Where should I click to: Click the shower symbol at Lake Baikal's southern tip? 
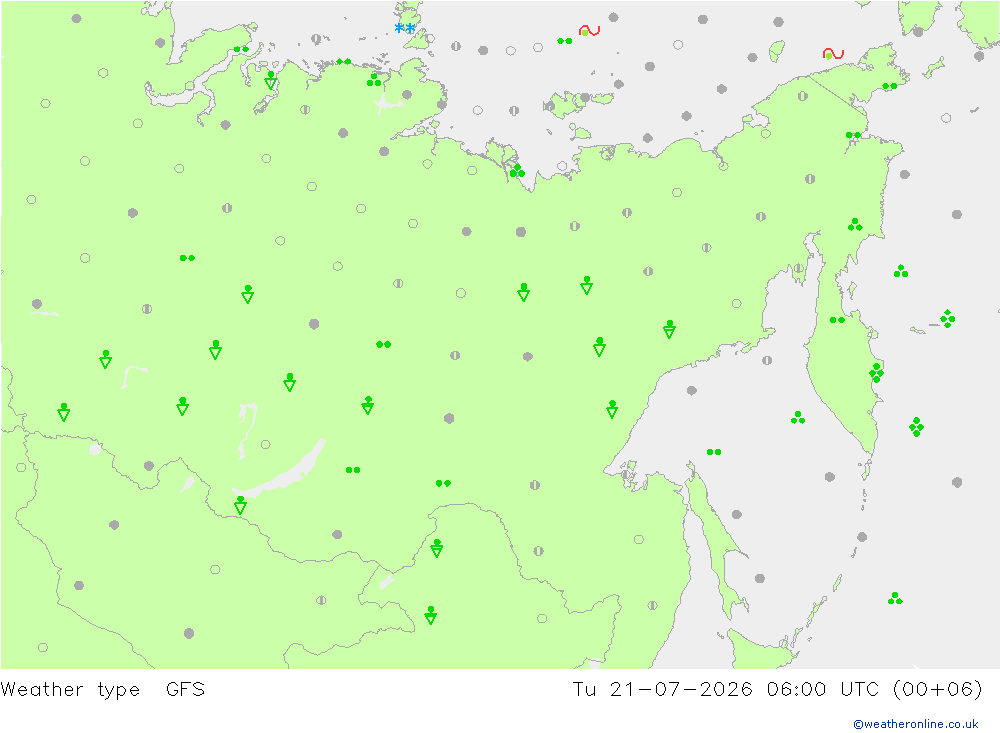[240, 505]
